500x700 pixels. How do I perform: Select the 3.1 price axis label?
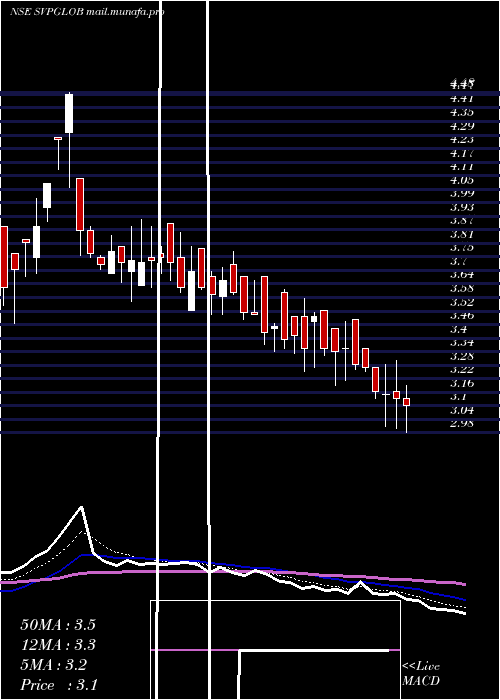point(458,396)
